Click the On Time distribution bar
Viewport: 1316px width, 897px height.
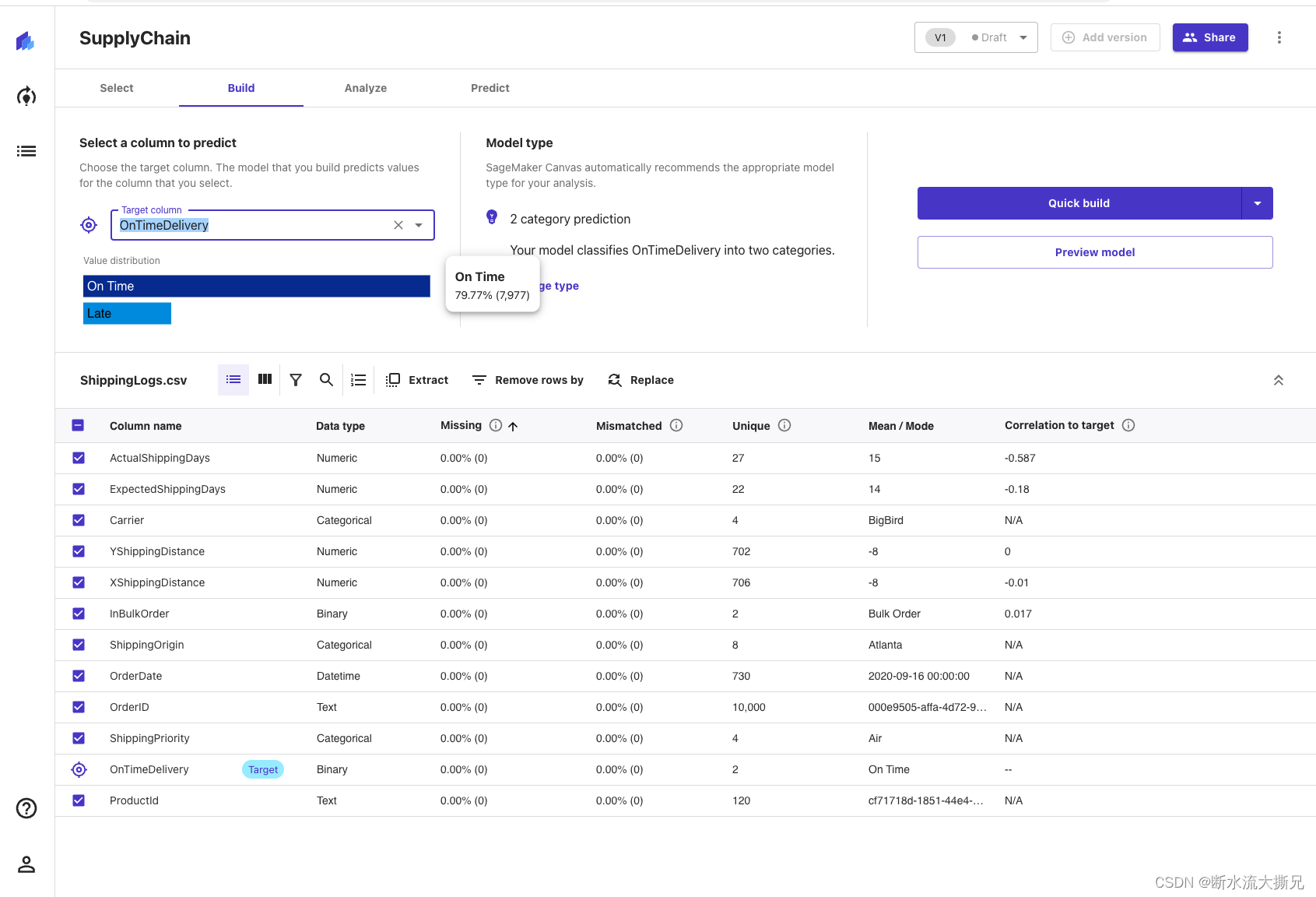click(257, 286)
